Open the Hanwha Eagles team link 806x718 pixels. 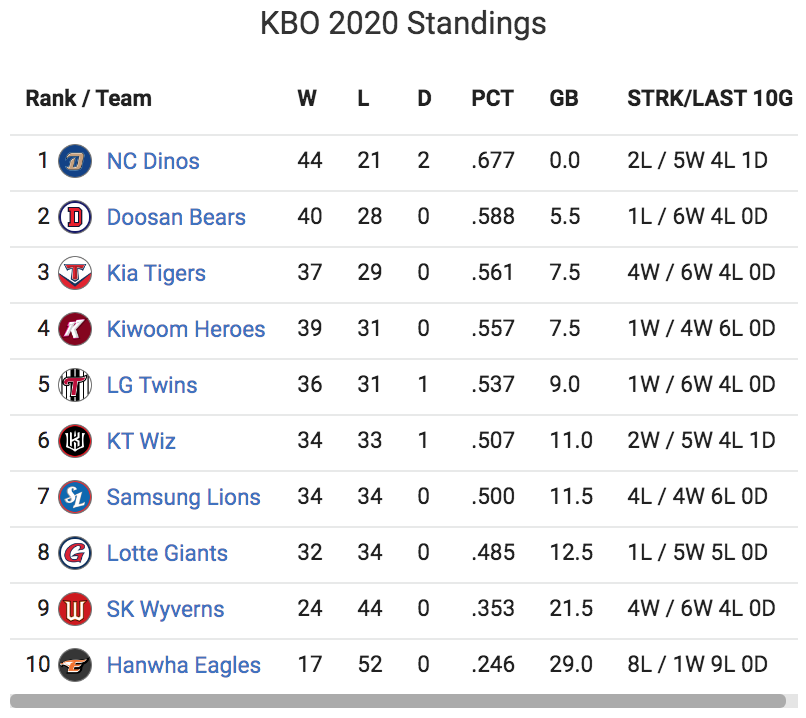pos(184,665)
